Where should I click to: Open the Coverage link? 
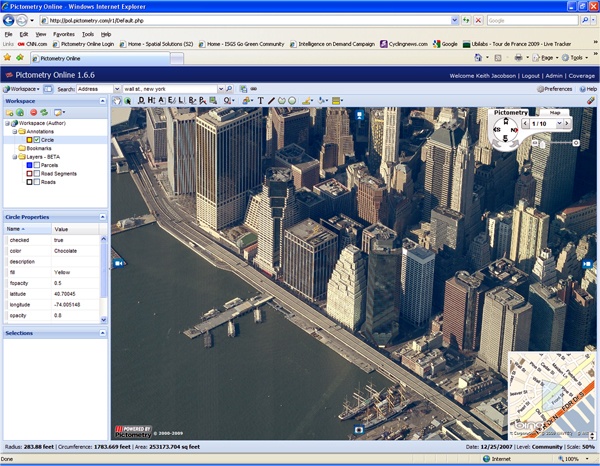click(582, 76)
